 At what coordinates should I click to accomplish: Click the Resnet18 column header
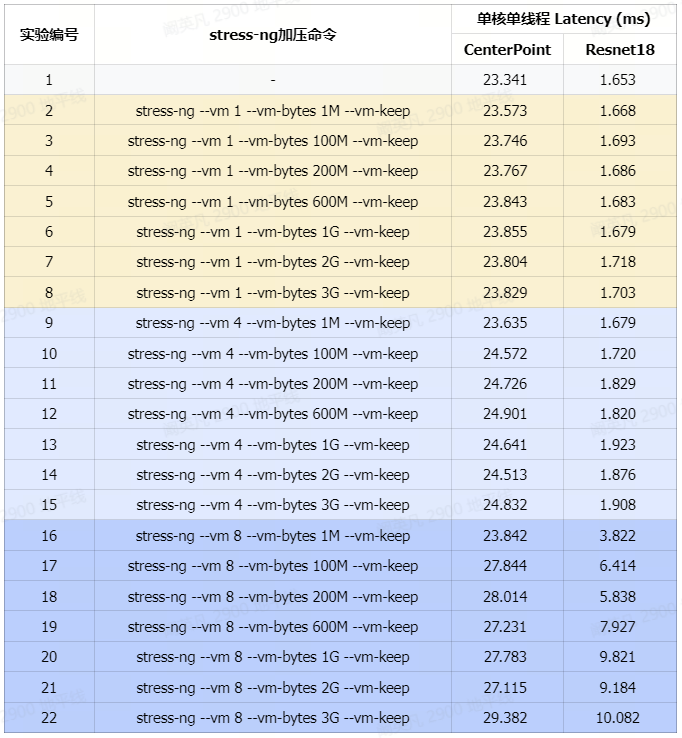619,49
